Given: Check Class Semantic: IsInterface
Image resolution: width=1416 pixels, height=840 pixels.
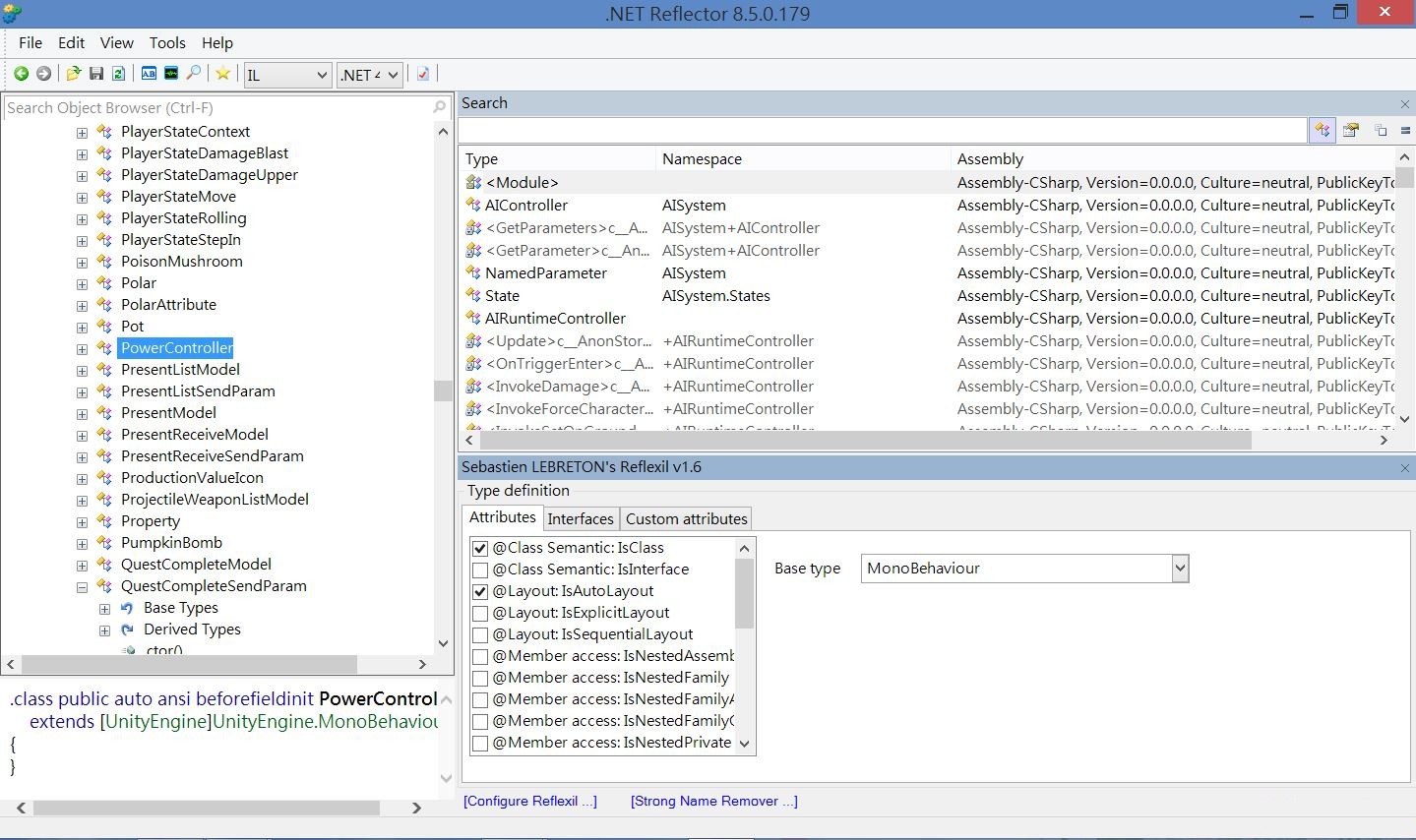Looking at the screenshot, I should click(x=480, y=570).
